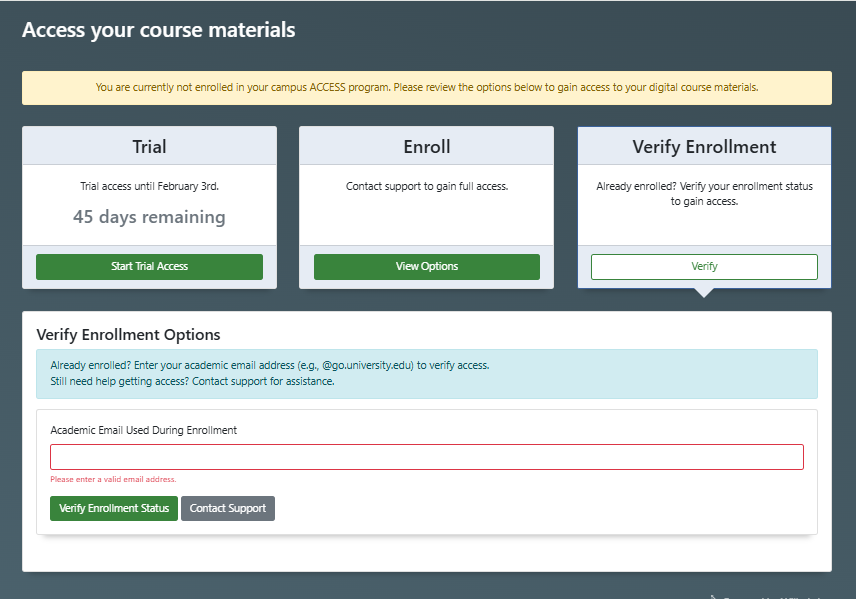
Task: Click the Contact Support button
Action: (x=228, y=508)
